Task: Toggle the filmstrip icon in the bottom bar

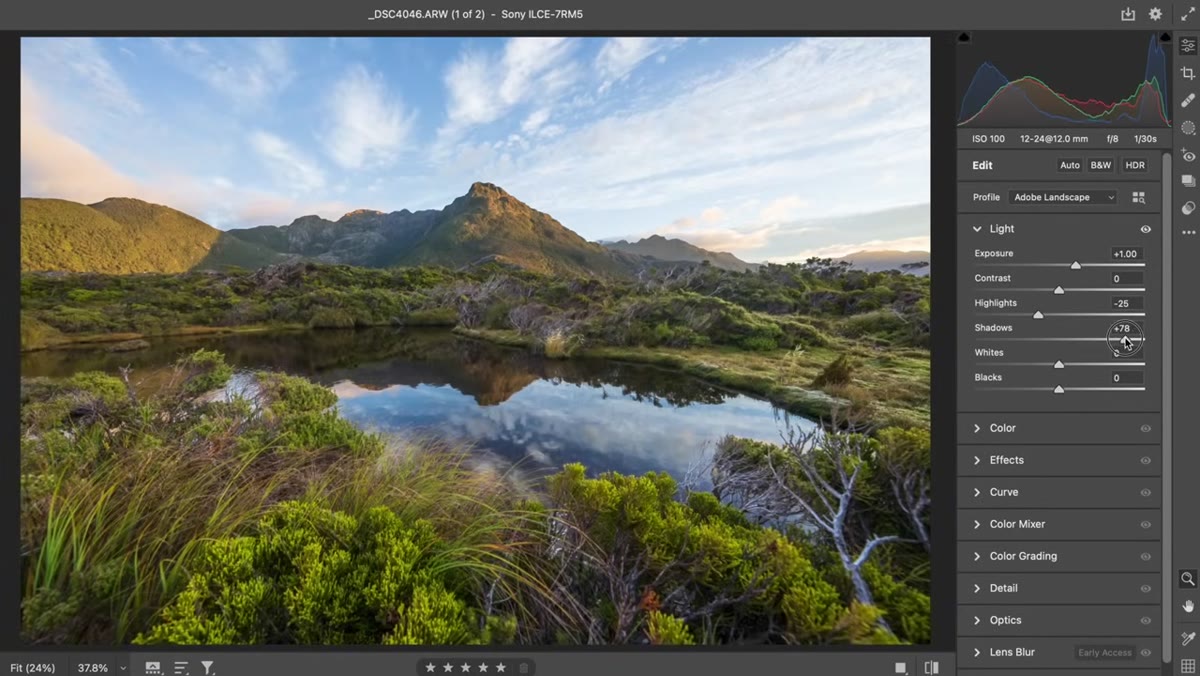Action: coord(153,667)
